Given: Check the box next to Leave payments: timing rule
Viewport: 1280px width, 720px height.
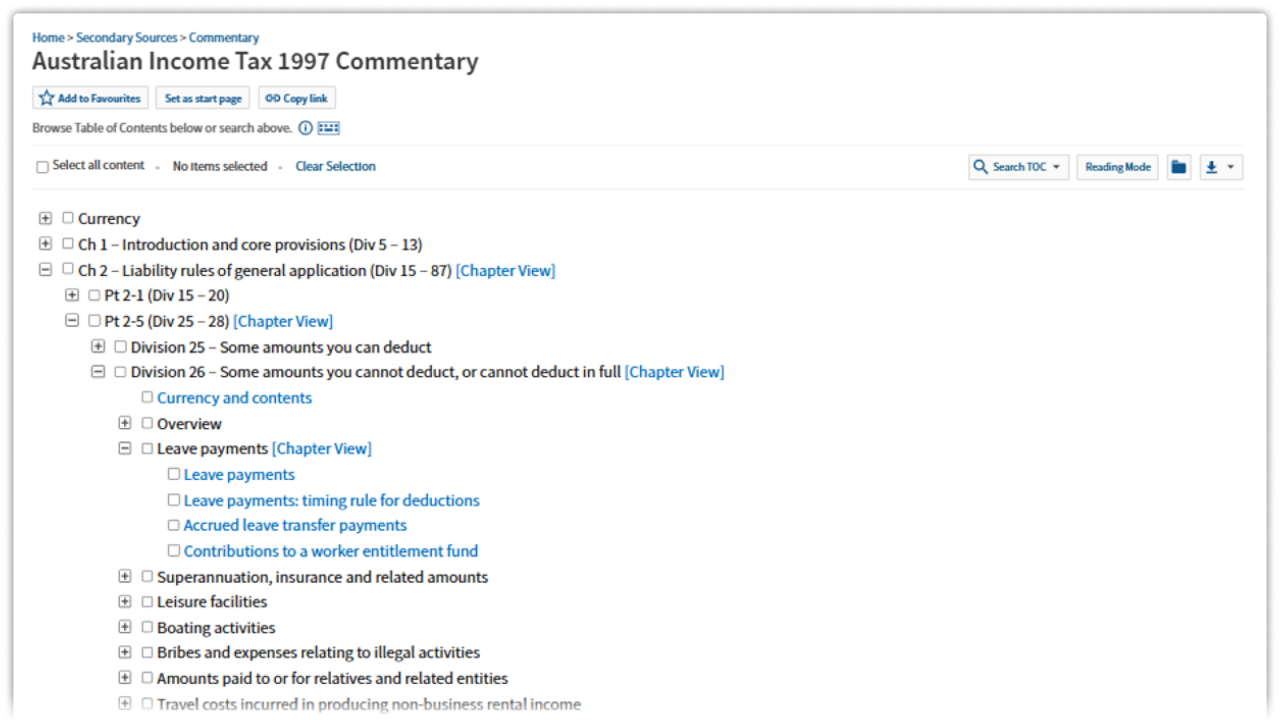Looking at the screenshot, I should point(174,500).
